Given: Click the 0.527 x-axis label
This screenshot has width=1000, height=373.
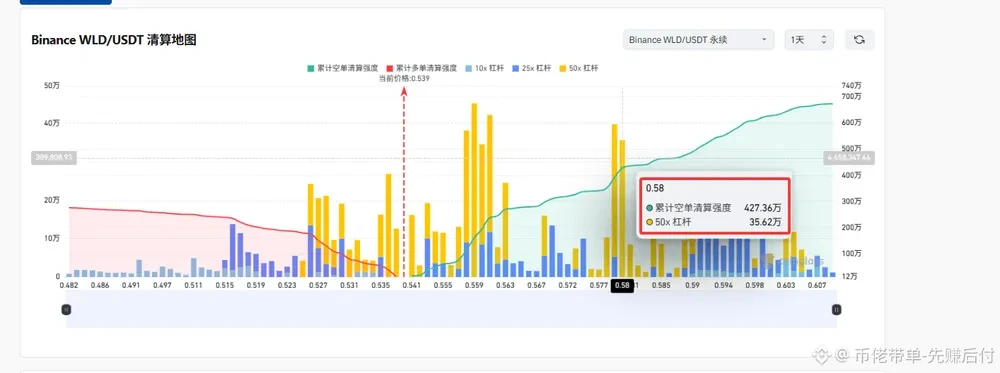Looking at the screenshot, I should pyautogui.click(x=318, y=286).
